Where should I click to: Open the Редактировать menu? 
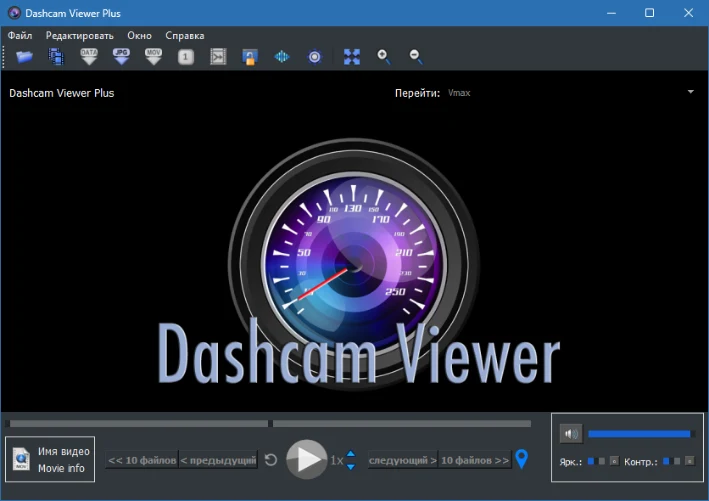tap(80, 35)
